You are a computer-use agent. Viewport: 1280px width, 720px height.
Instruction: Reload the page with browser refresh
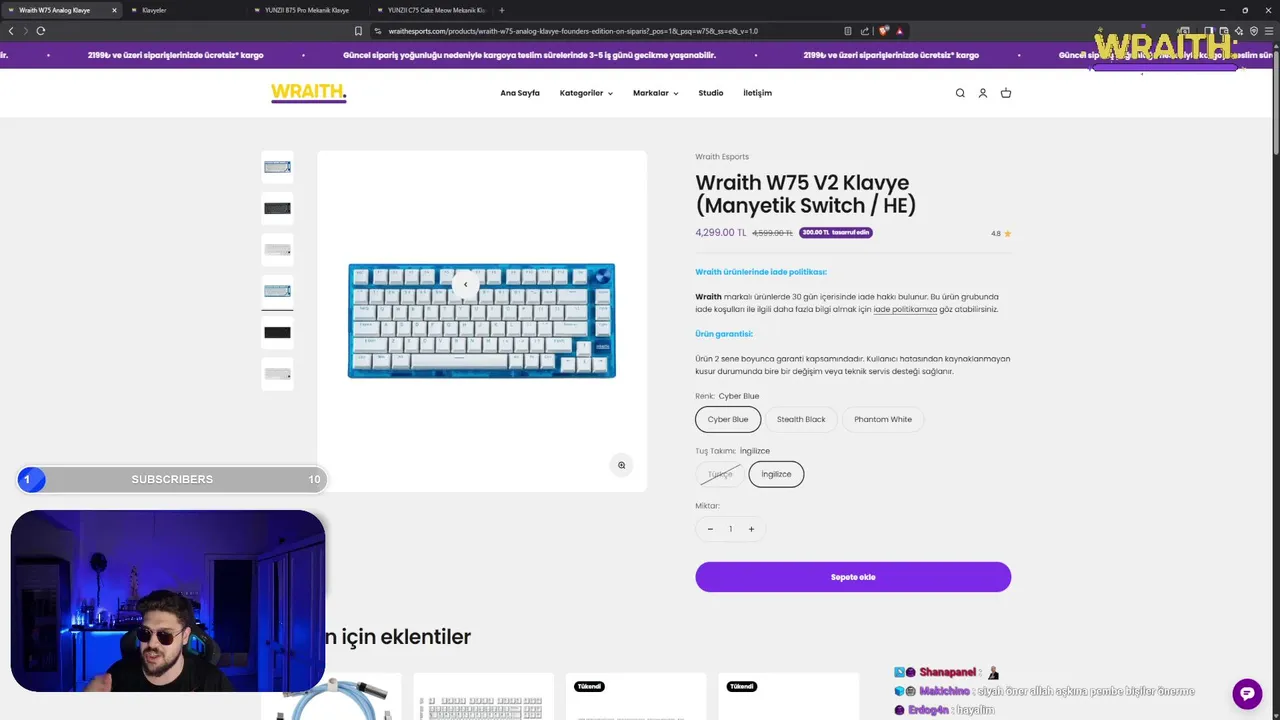(x=41, y=31)
